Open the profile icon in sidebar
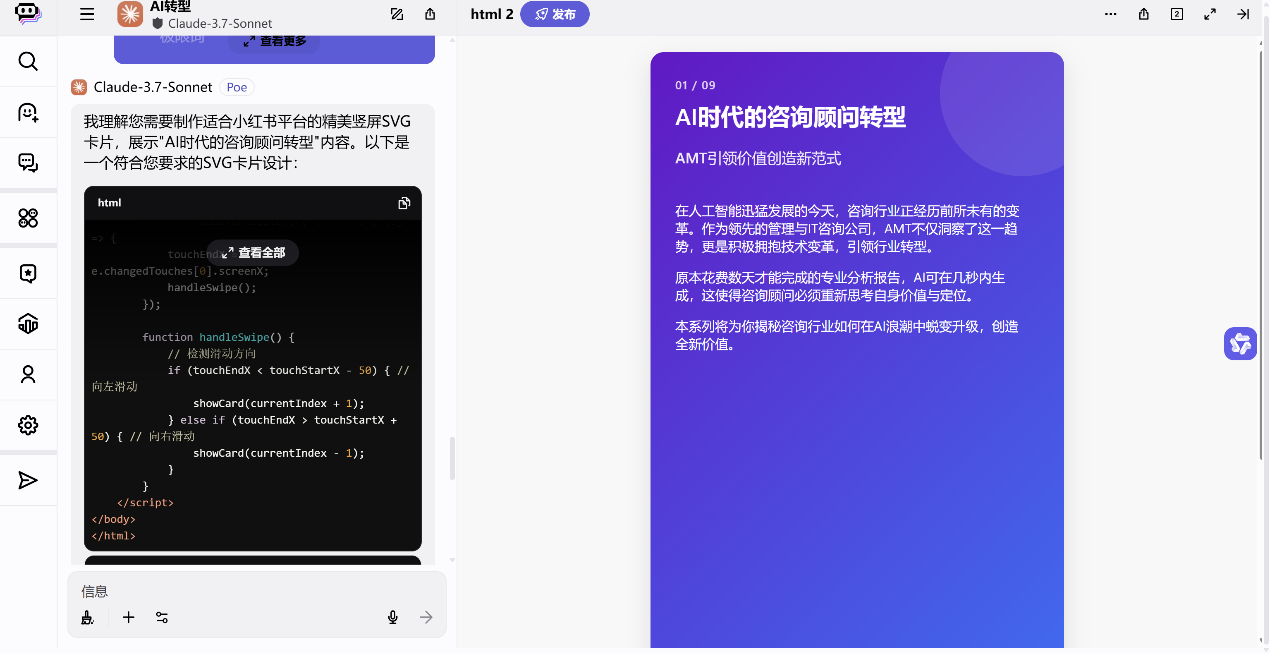 [x=28, y=374]
